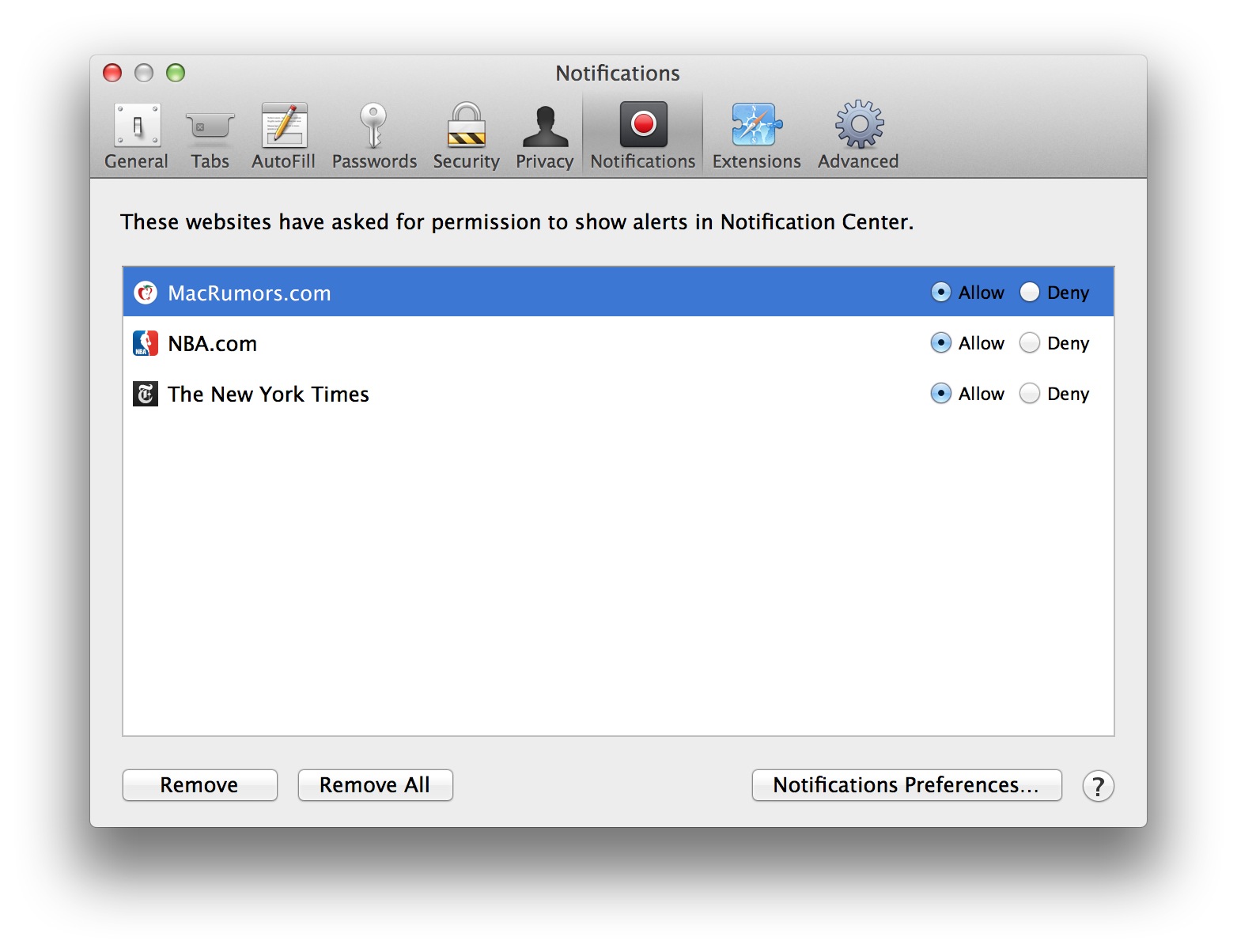Screen dimensions: 1237x952
Task: Open the Passwords preferences pane
Action: 374,136
